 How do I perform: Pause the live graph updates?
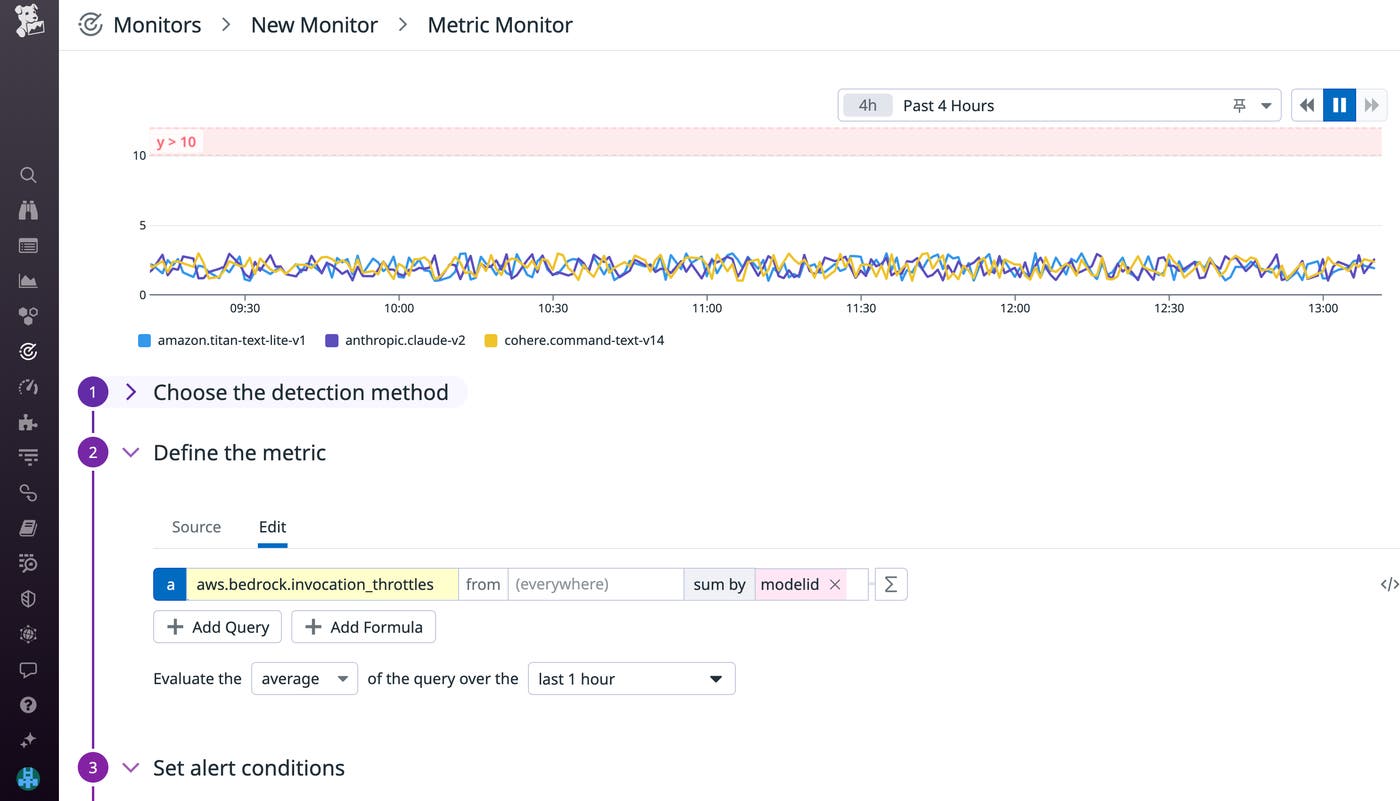tap(1339, 104)
